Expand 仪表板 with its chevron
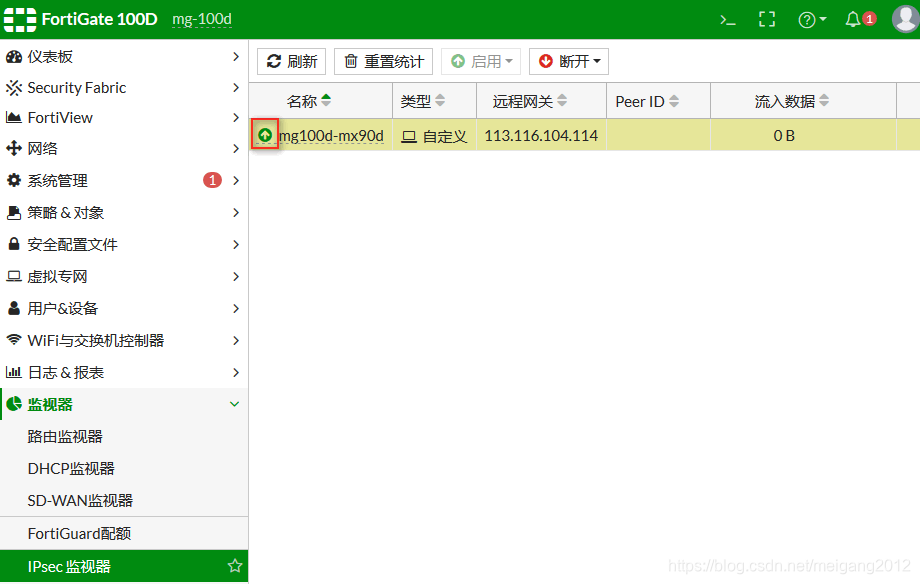This screenshot has height=584, width=920. pyautogui.click(x=235, y=56)
